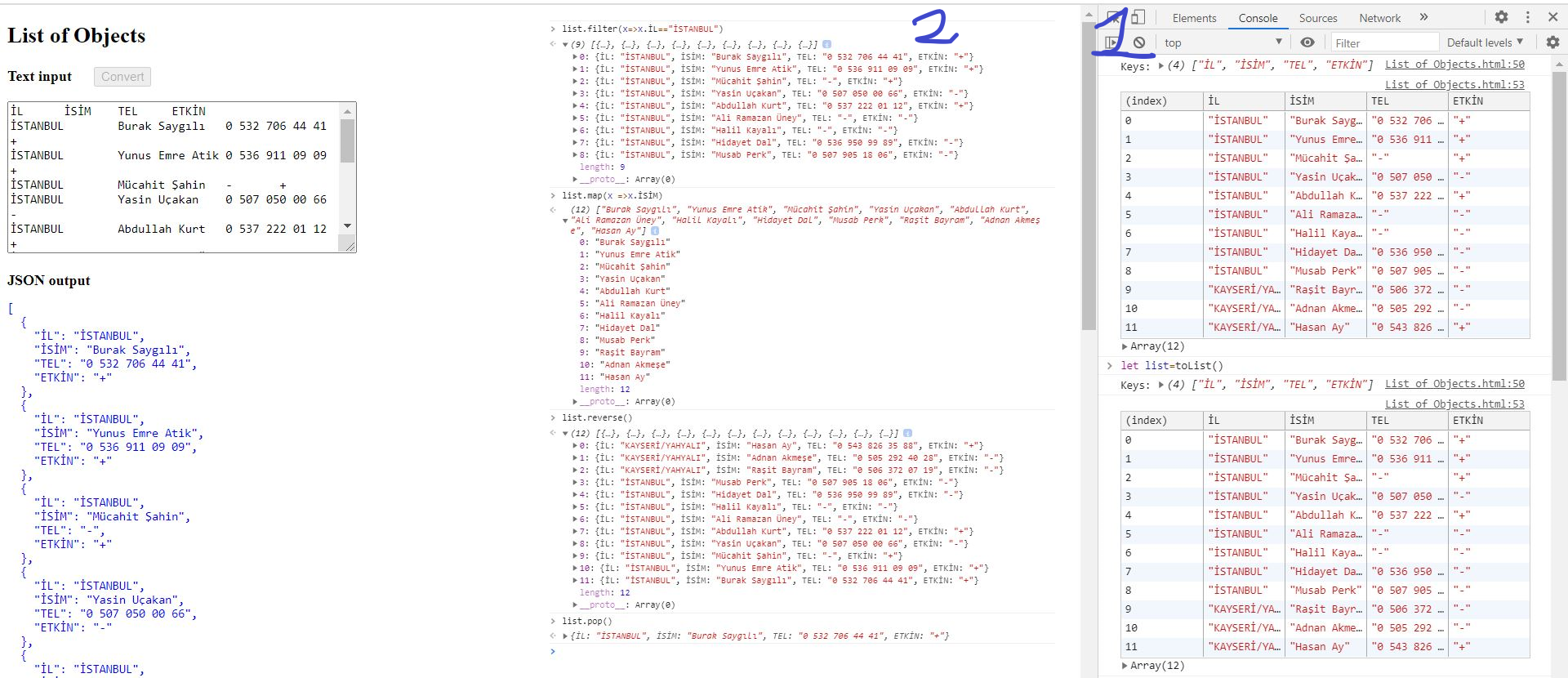Expand reversed item 0 Hasan Ay
The width and height of the screenshot is (1568, 678).
click(x=575, y=446)
